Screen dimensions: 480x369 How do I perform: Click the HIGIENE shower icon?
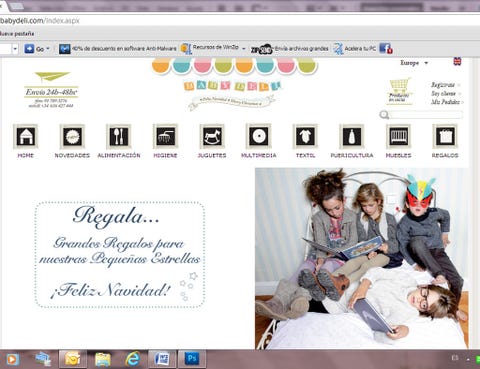(x=165, y=136)
